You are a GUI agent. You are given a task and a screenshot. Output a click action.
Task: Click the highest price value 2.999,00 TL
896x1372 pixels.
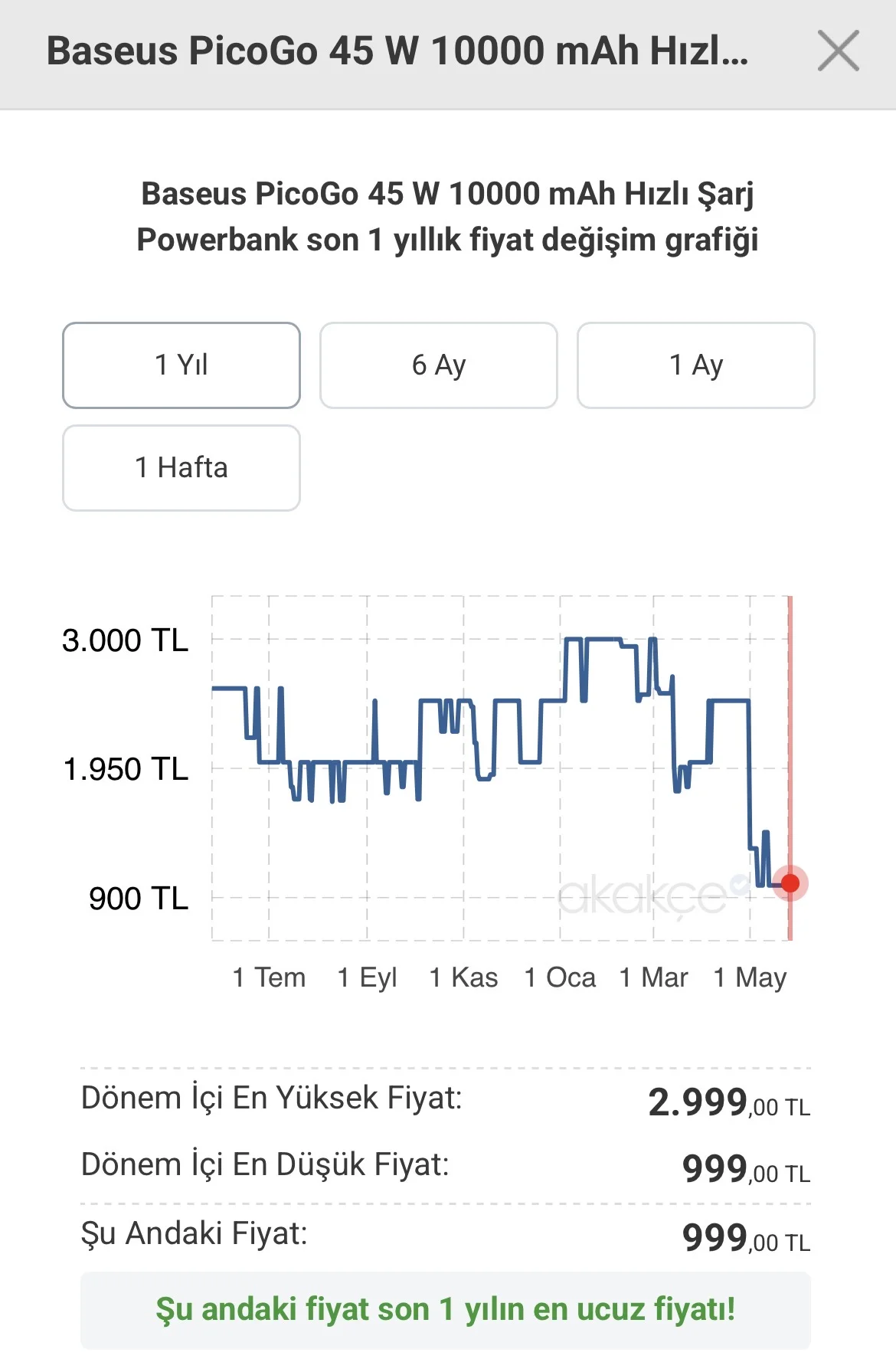pyautogui.click(x=729, y=1102)
